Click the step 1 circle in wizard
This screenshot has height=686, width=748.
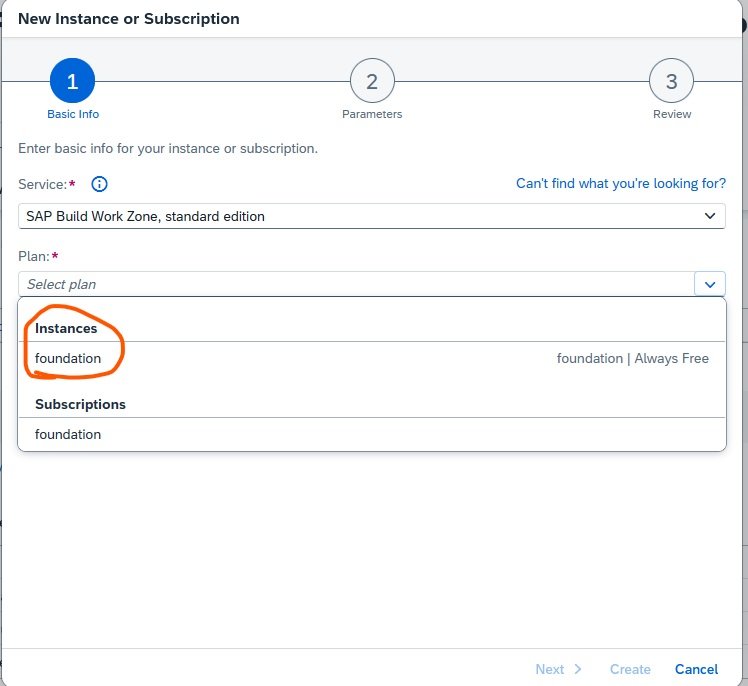[x=72, y=82]
